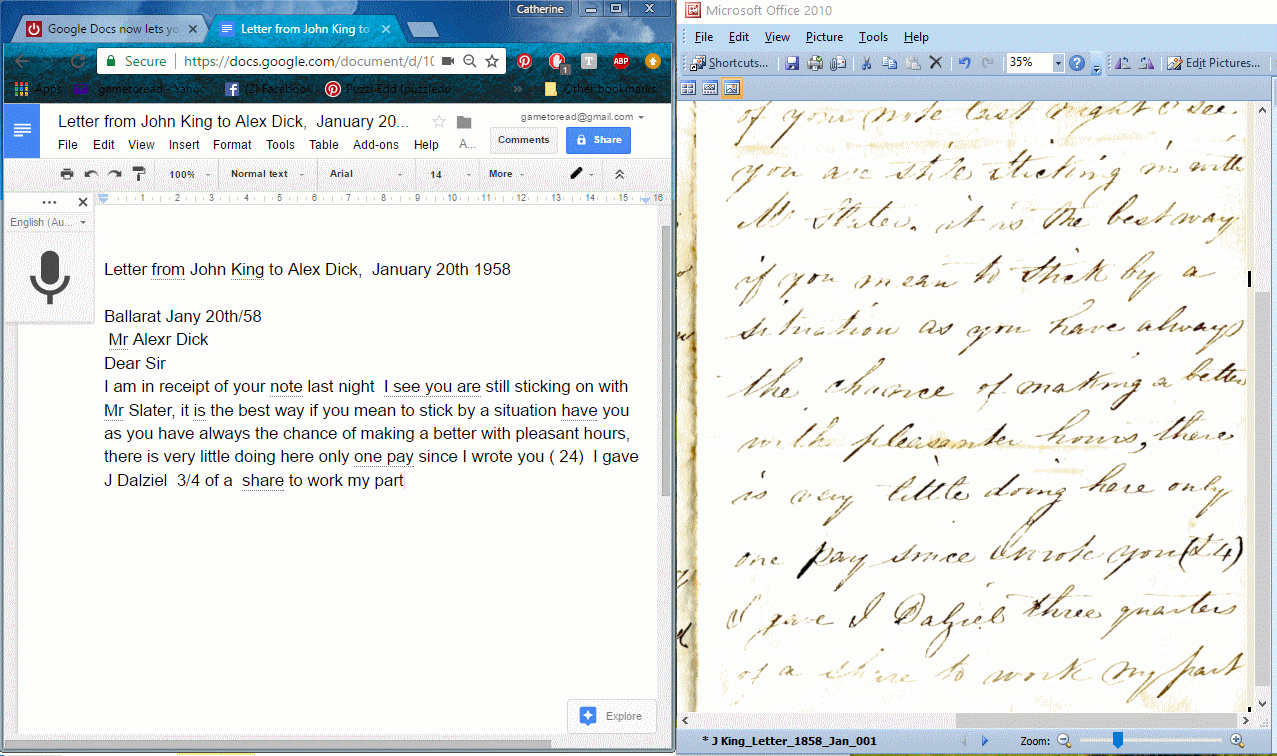Screen dimensions: 1277x756
Task: Open the Docs Tools menu
Action: coord(280,145)
